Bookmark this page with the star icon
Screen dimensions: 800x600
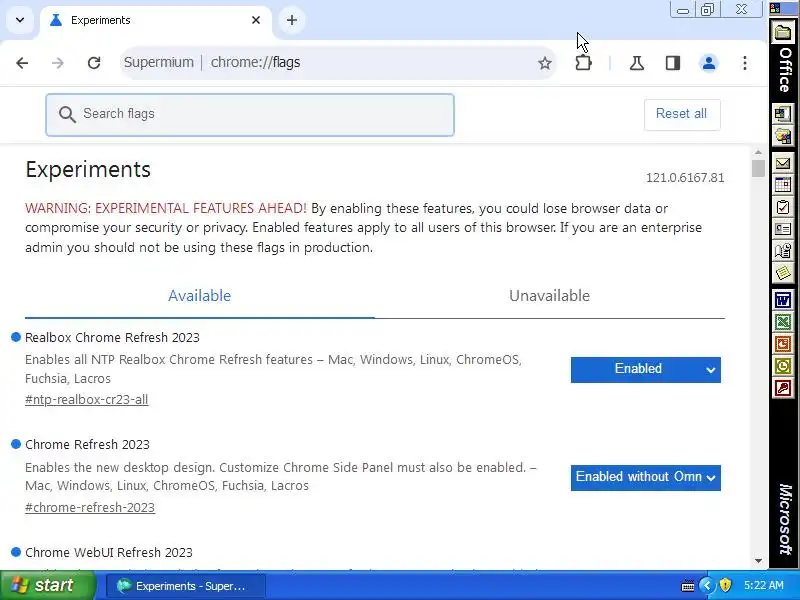[545, 63]
